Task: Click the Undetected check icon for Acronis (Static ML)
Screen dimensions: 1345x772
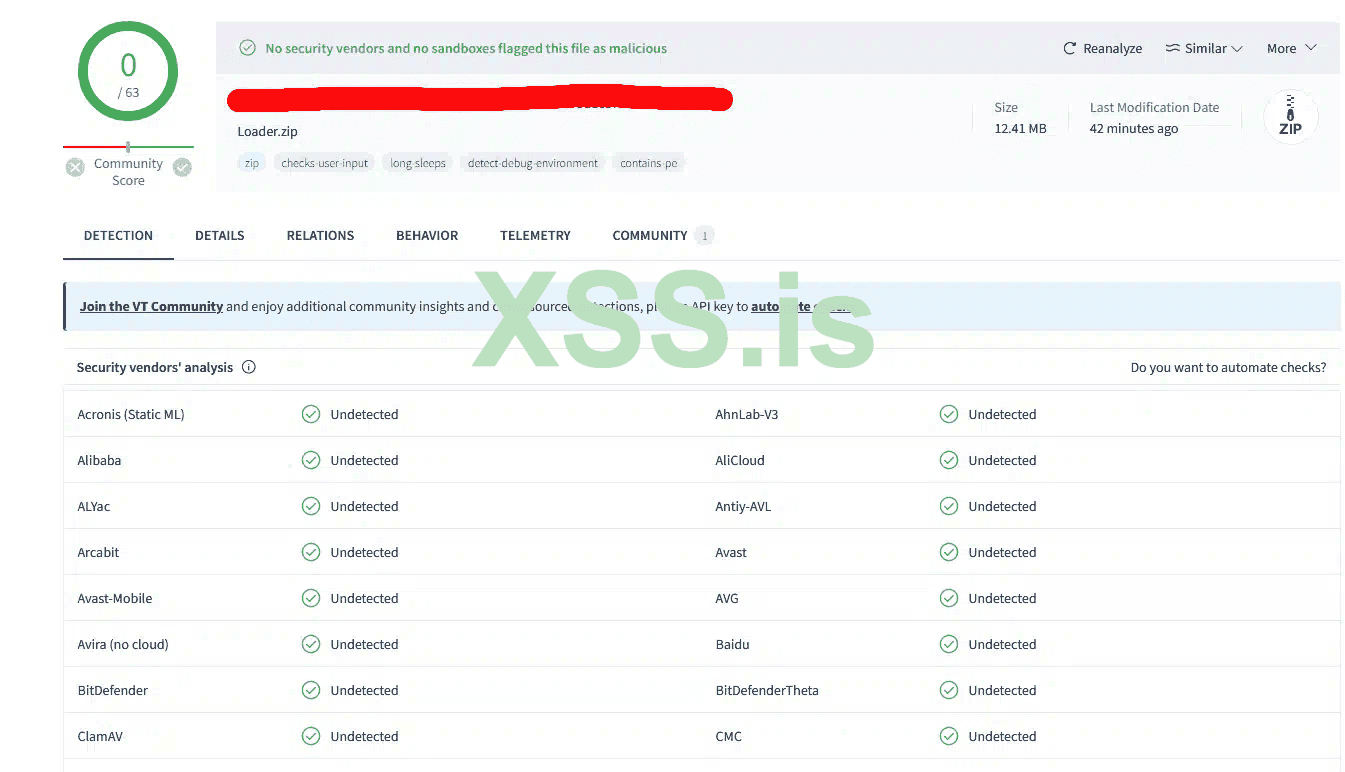Action: [311, 414]
